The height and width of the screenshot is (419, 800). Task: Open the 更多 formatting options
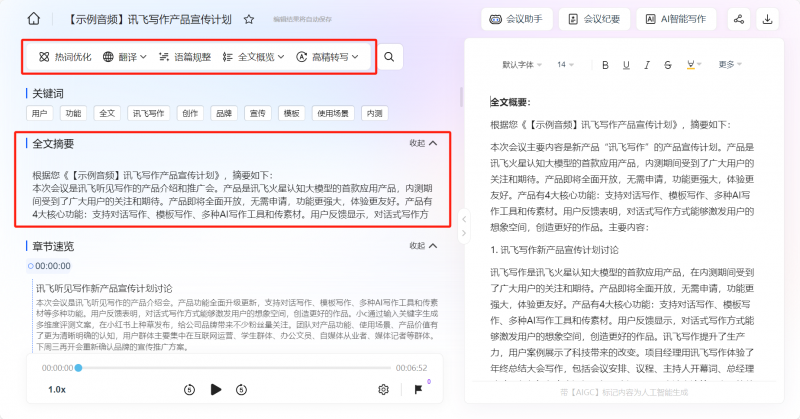730,64
